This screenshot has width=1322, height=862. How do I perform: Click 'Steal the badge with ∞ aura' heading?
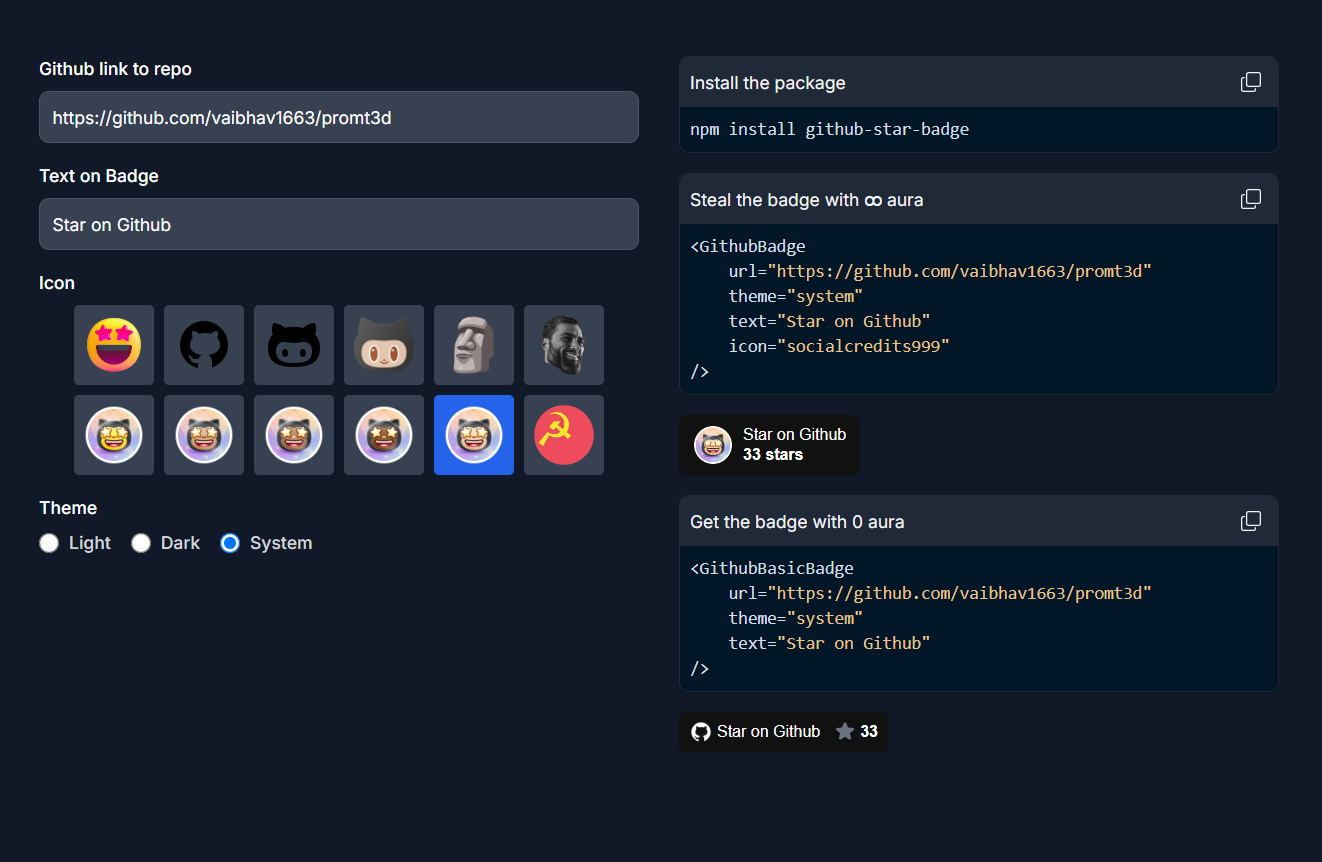pos(806,200)
